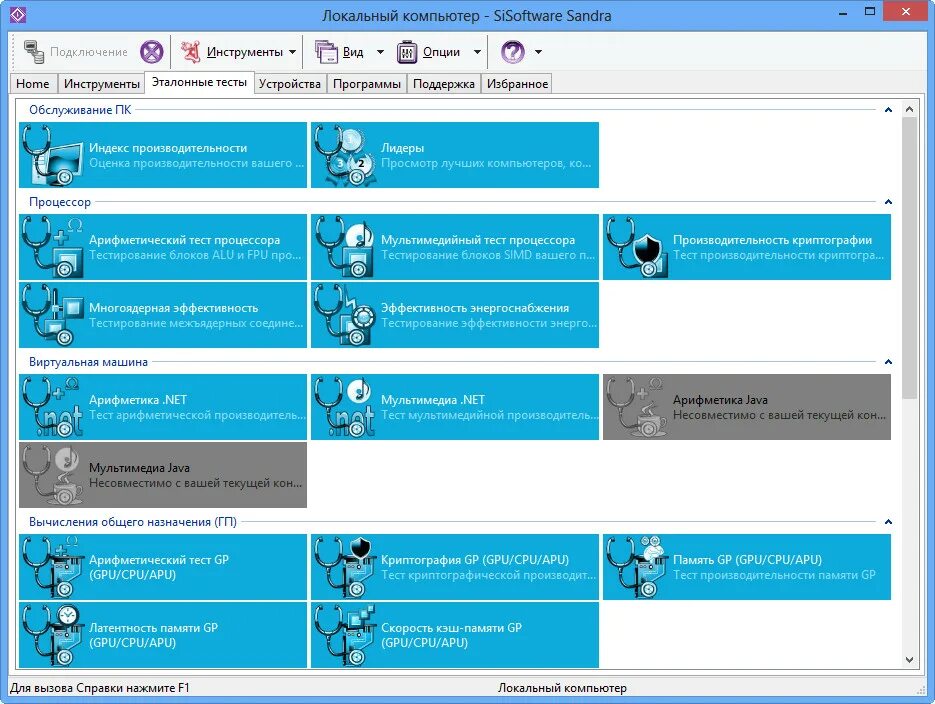
Task: Click the Вид windows icon
Action: coord(326,52)
